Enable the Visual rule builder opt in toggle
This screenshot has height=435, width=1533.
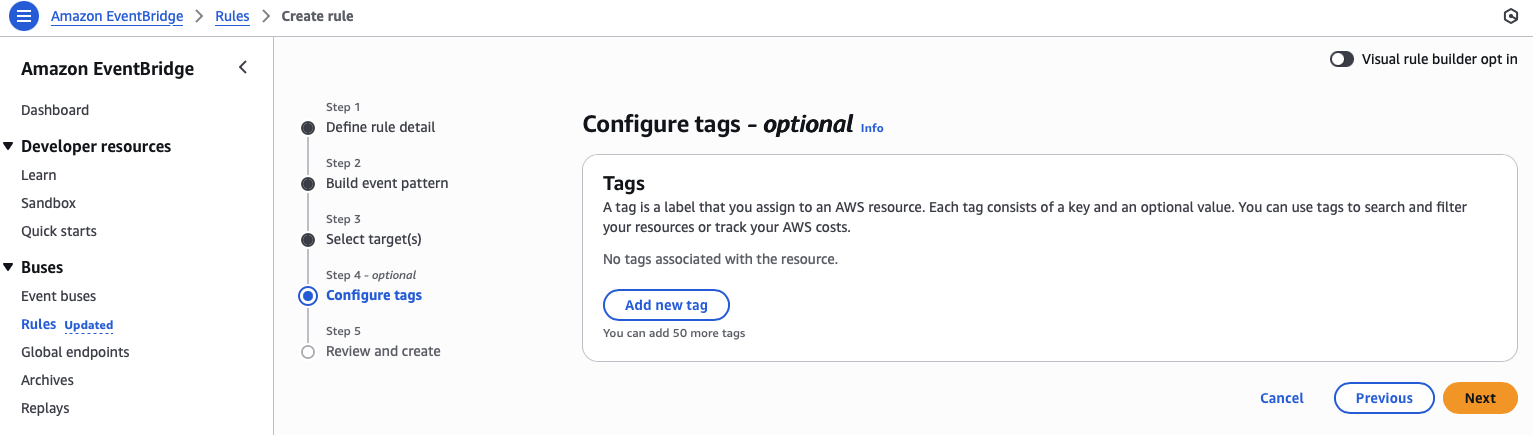pyautogui.click(x=1341, y=59)
